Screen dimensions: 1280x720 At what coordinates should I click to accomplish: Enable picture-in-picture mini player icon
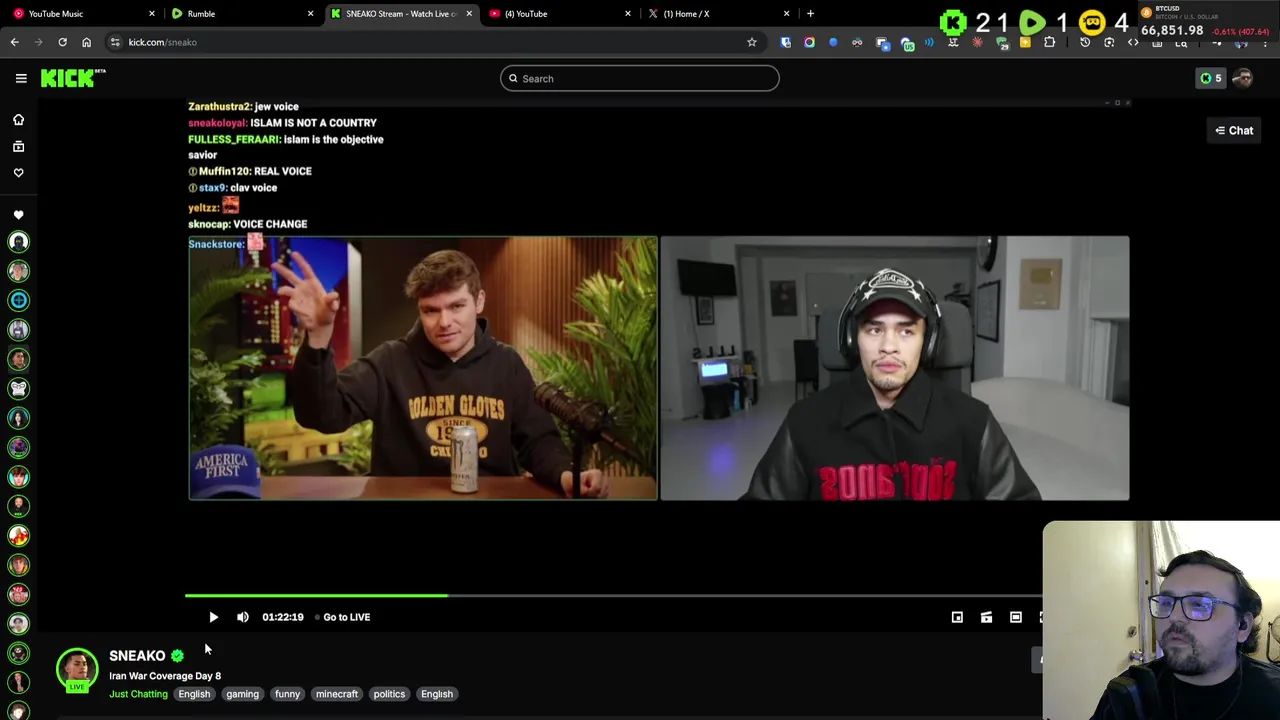pyautogui.click(x=957, y=617)
